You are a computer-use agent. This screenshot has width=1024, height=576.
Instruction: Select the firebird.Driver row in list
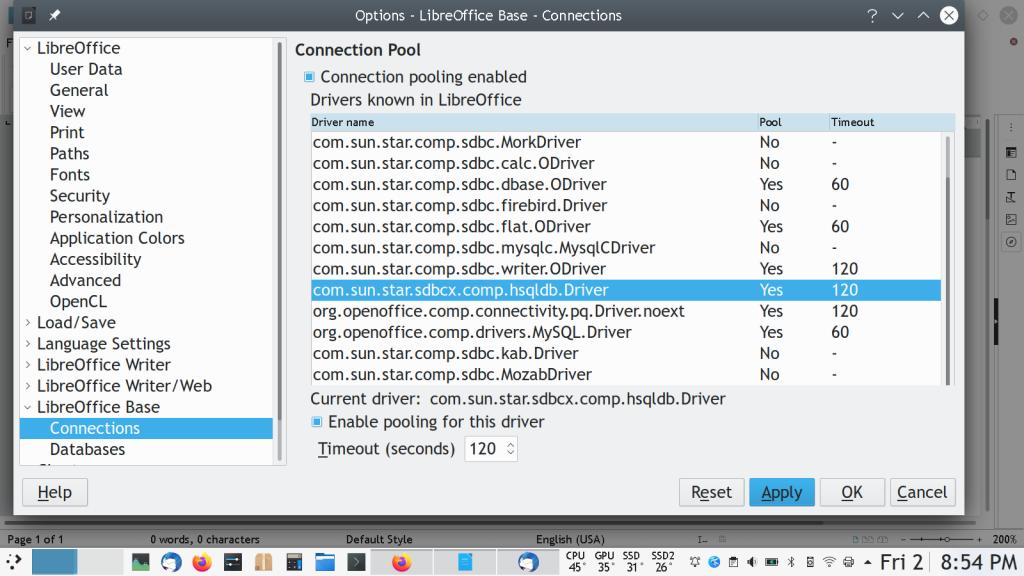[x=460, y=205]
